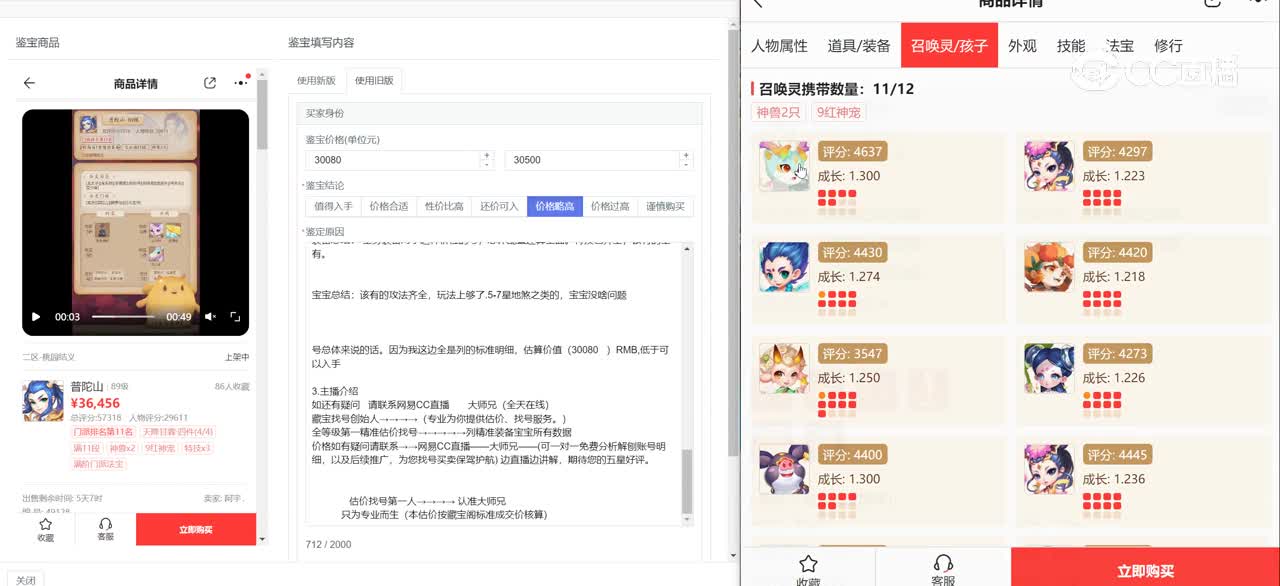Go back from left 商品详情 panel

coord(29,83)
